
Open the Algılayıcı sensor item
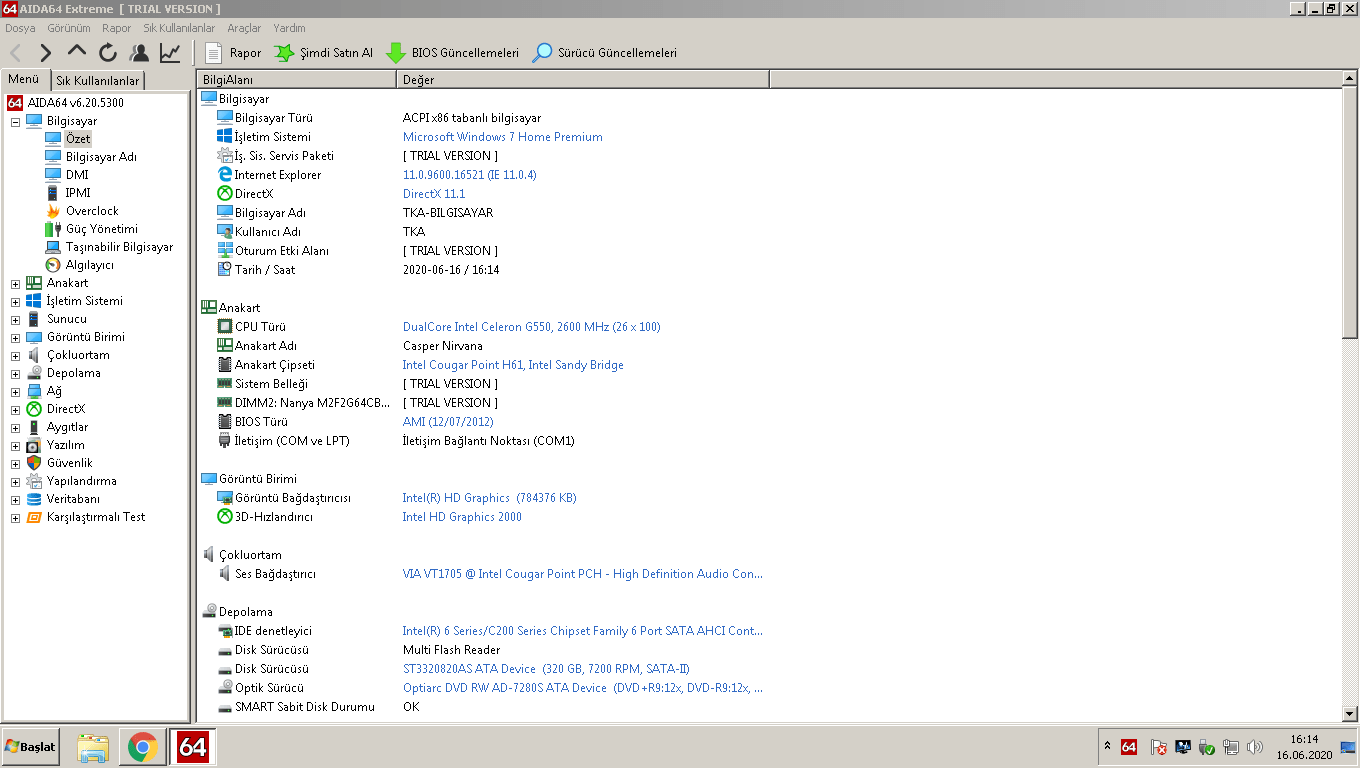click(x=90, y=264)
